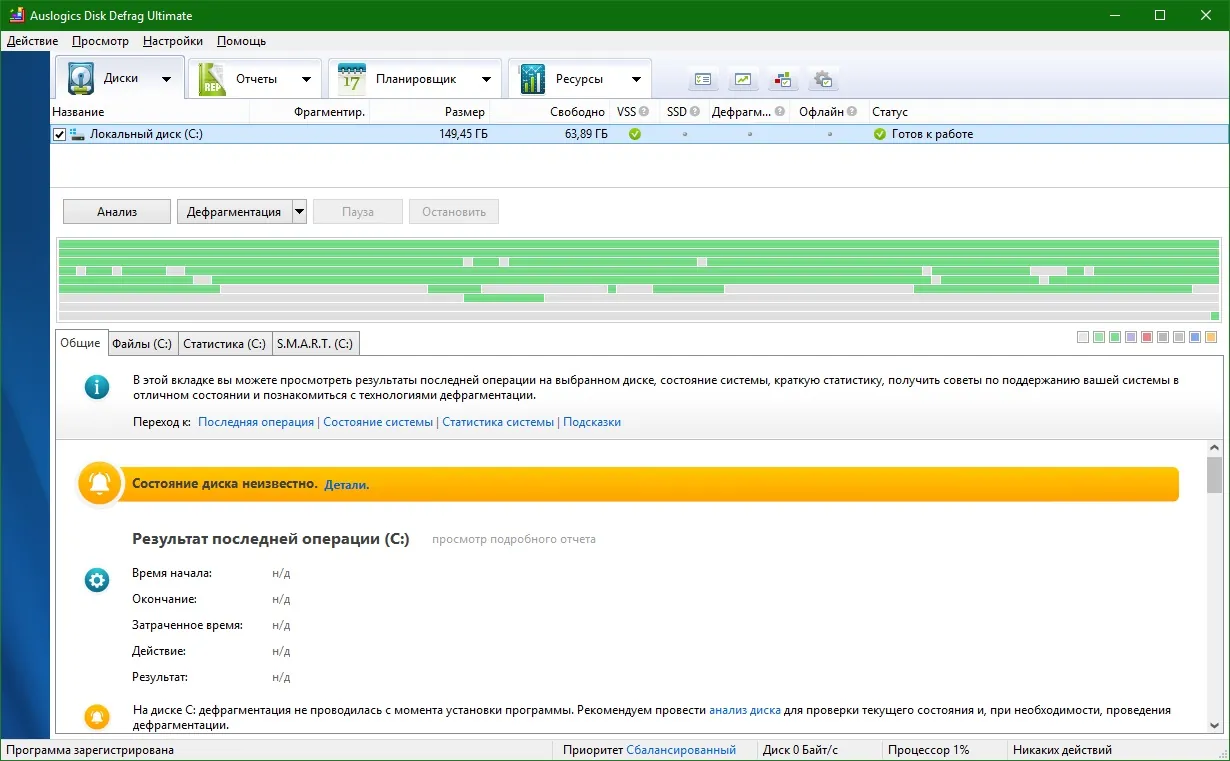Follow the Последняя операция link
Viewport: 1230px width, 761px height.
(x=256, y=422)
